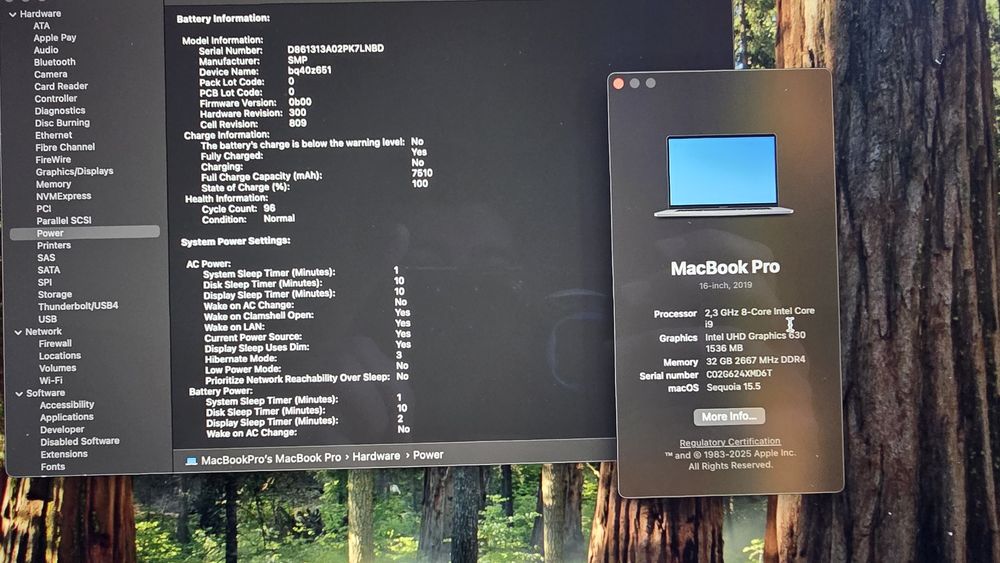Click the computer icon in the path bar
1000x563 pixels.
[x=191, y=460]
